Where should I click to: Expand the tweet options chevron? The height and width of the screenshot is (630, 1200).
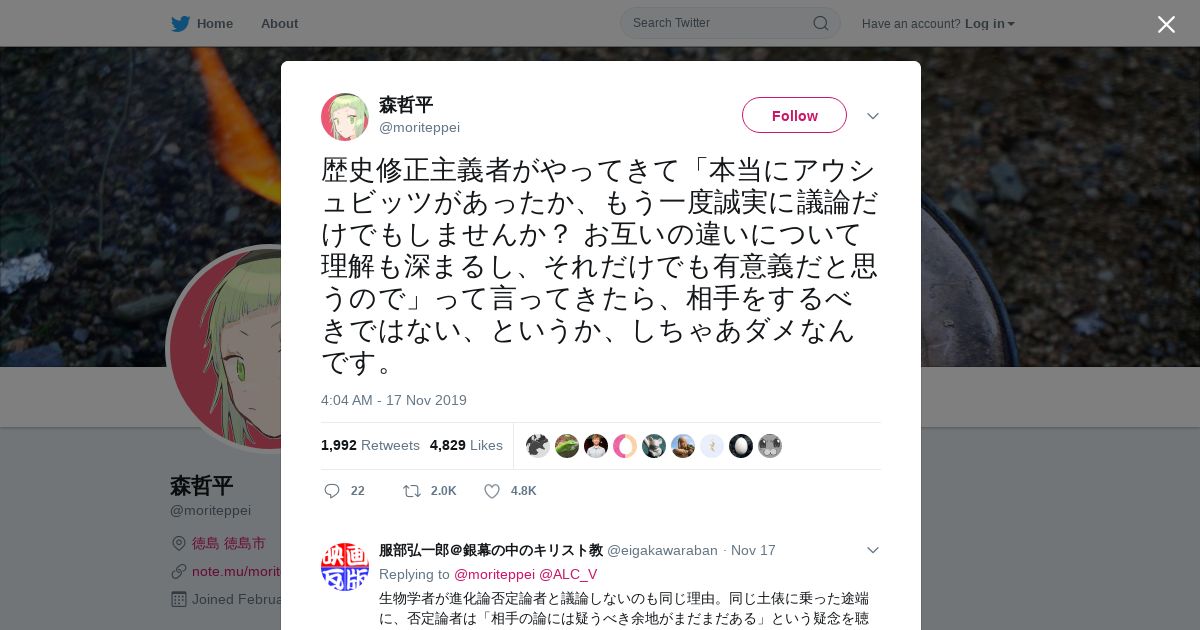pos(872,116)
